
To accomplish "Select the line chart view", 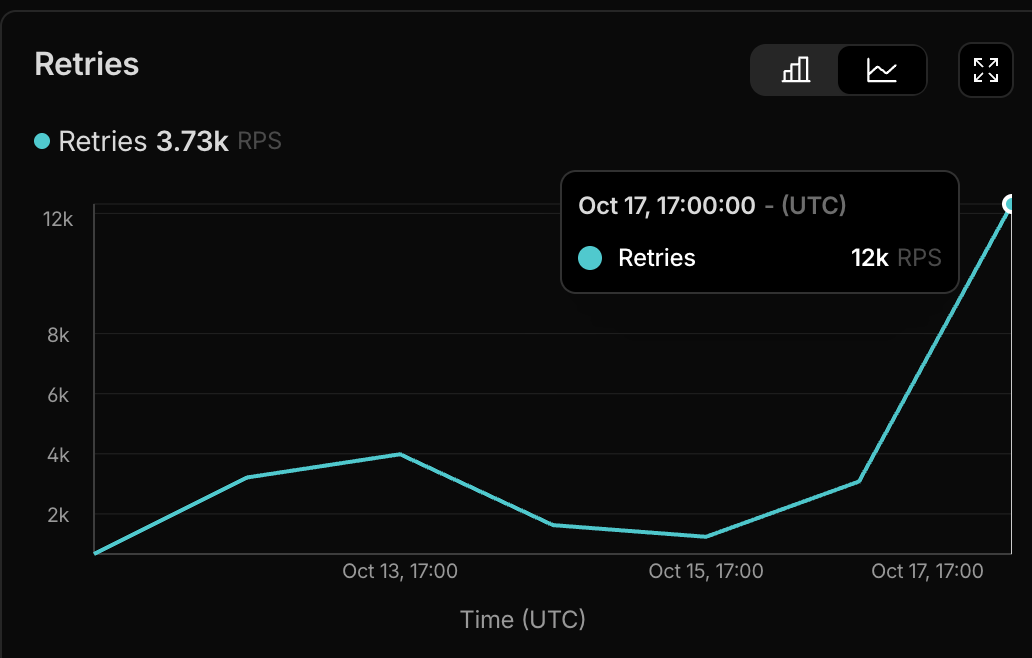I will pos(882,70).
